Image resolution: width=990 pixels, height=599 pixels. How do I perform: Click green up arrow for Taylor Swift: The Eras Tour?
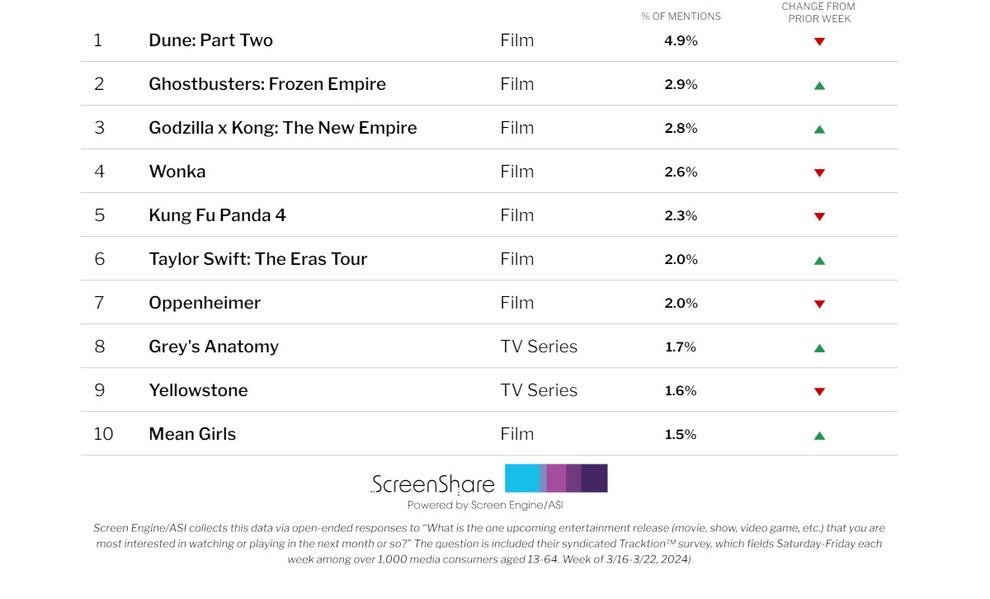[820, 260]
